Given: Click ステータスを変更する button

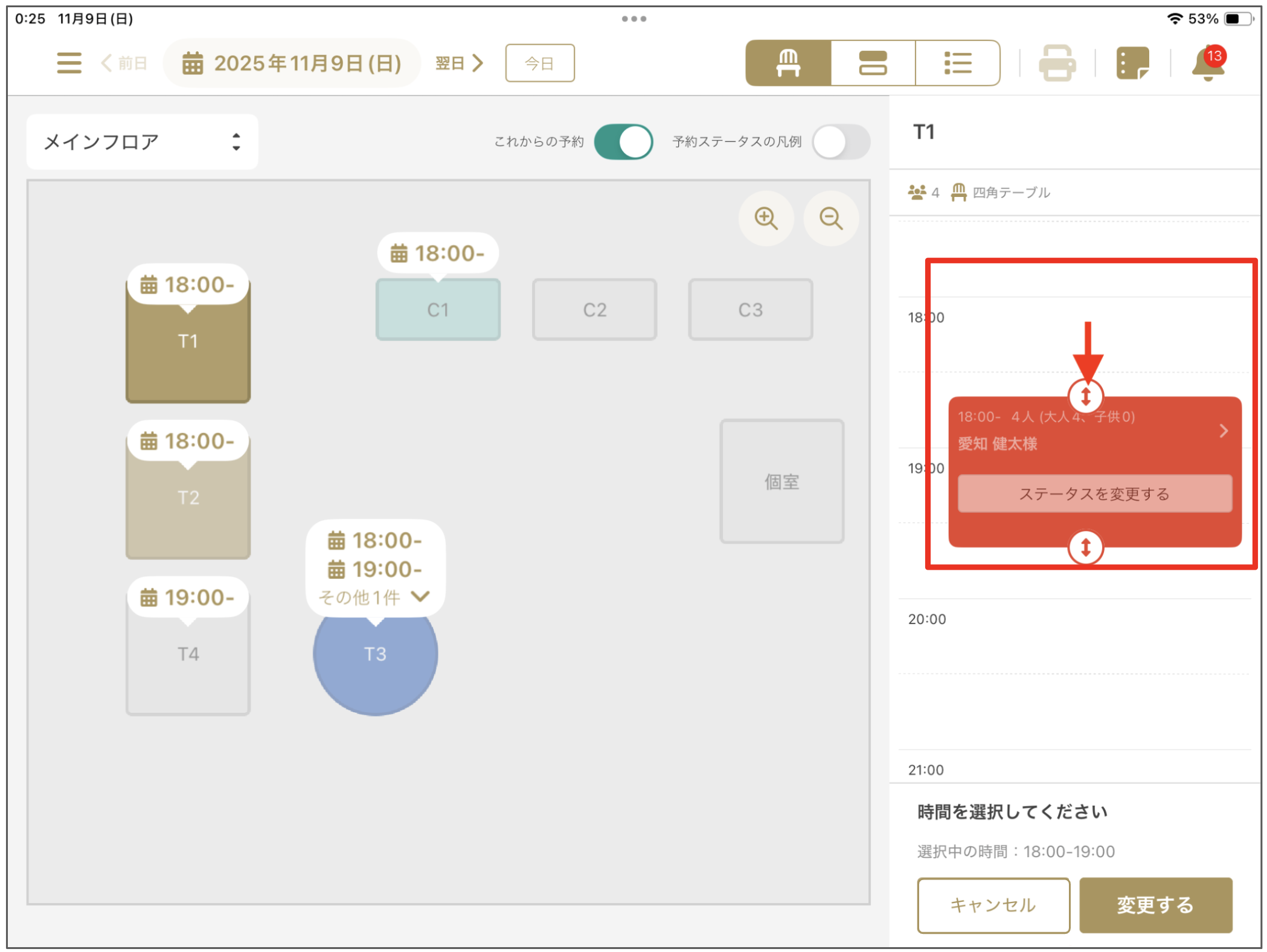Looking at the screenshot, I should 1094,494.
